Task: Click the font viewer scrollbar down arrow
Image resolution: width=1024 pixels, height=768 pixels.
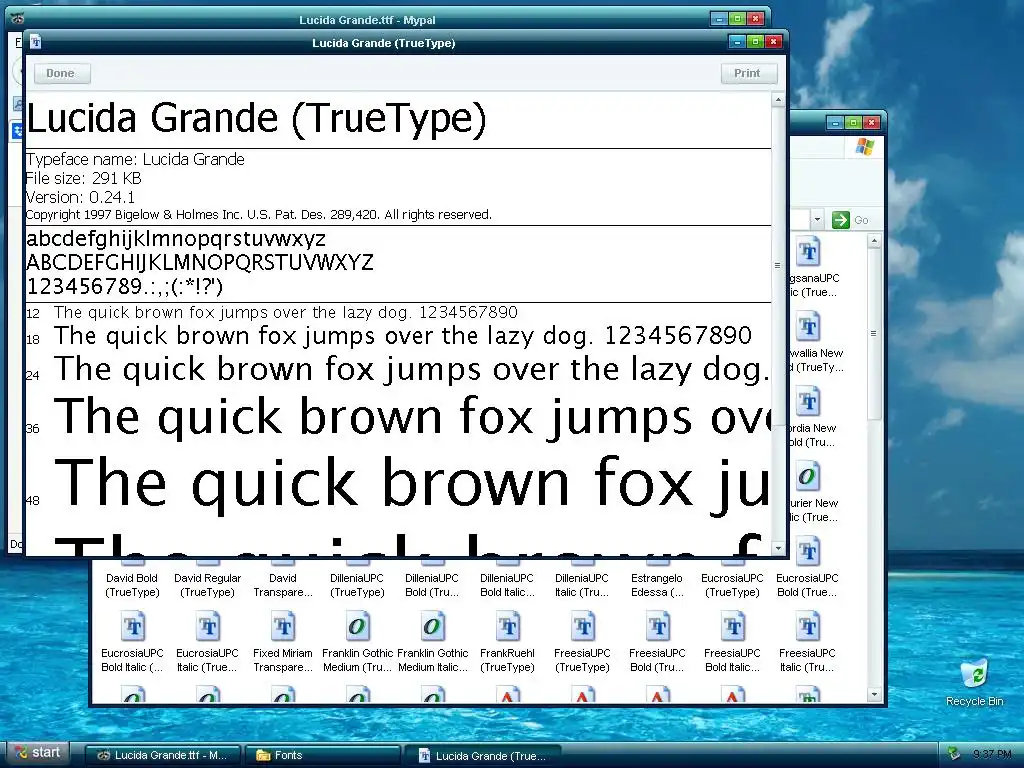Action: (x=778, y=548)
